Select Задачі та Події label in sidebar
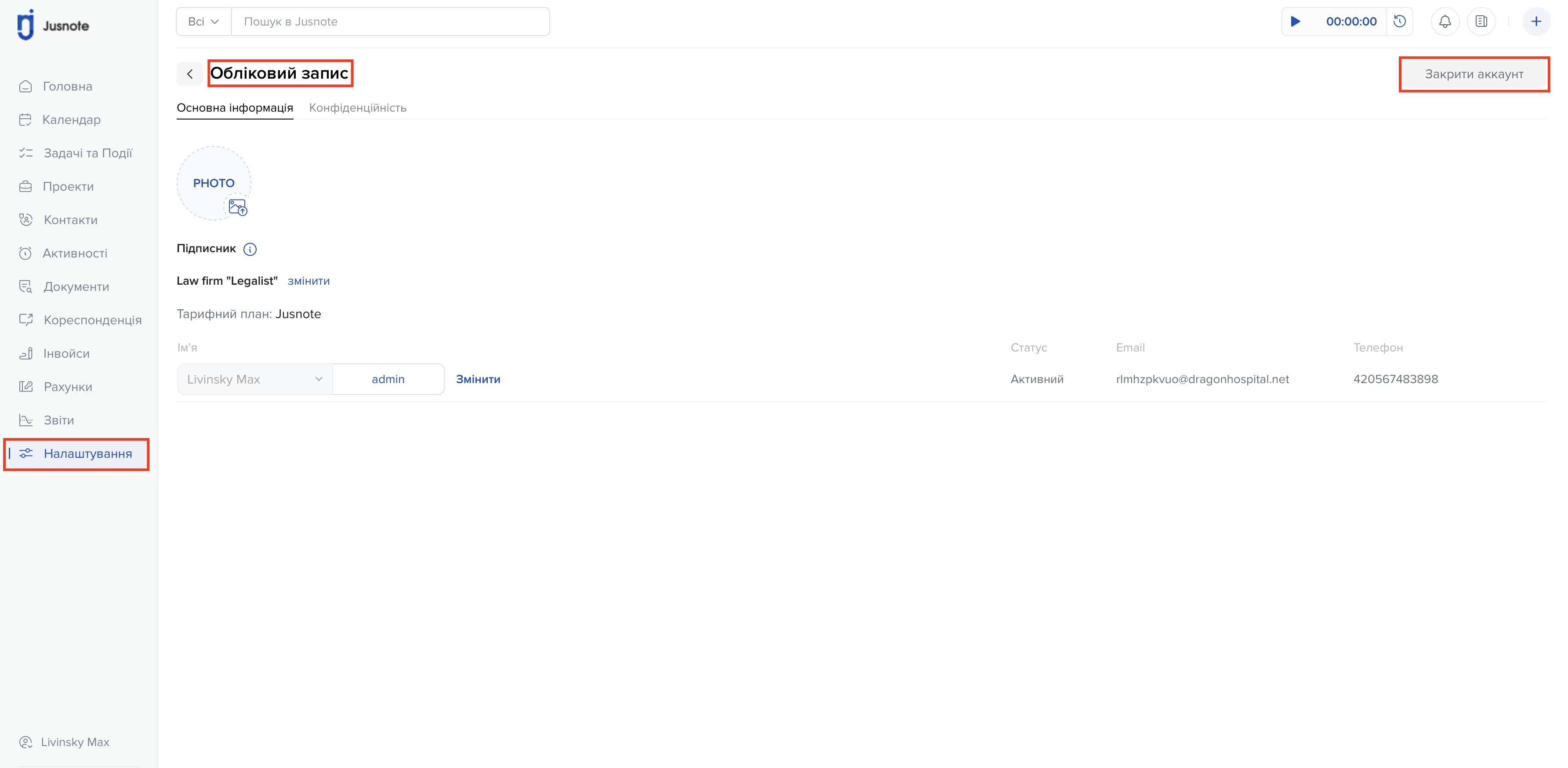 (88, 153)
